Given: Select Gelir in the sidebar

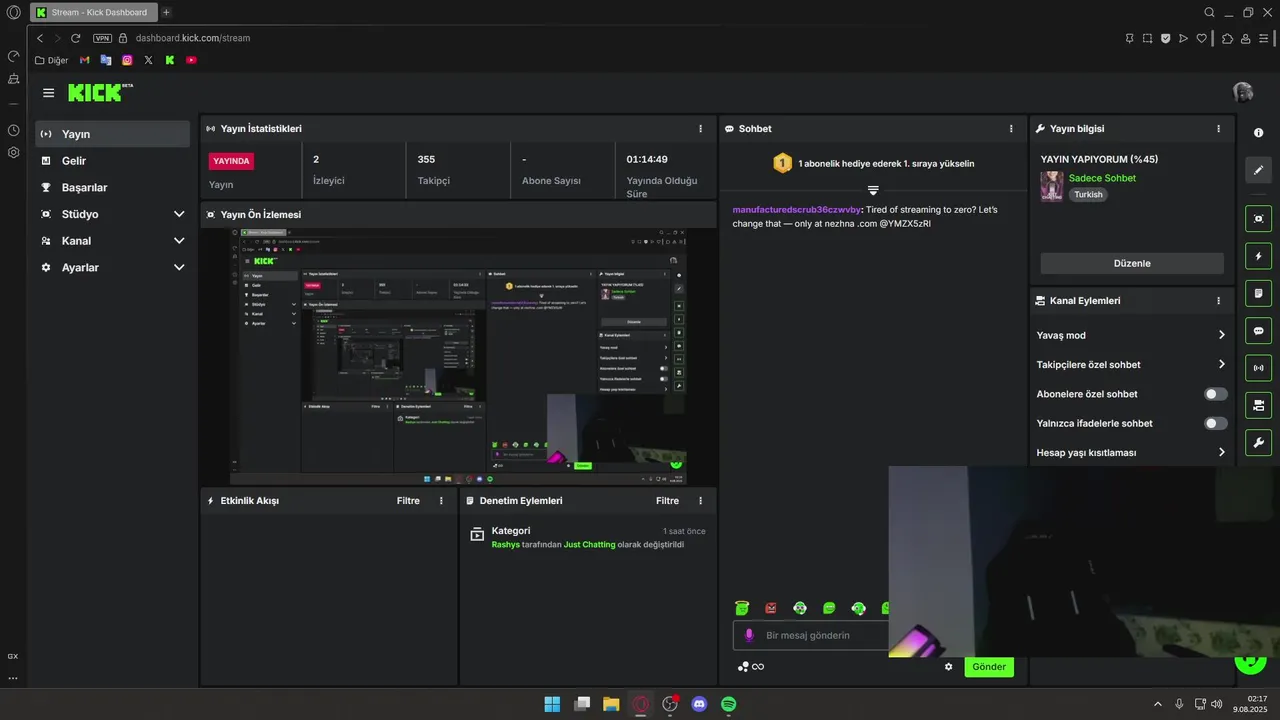Looking at the screenshot, I should [112, 161].
